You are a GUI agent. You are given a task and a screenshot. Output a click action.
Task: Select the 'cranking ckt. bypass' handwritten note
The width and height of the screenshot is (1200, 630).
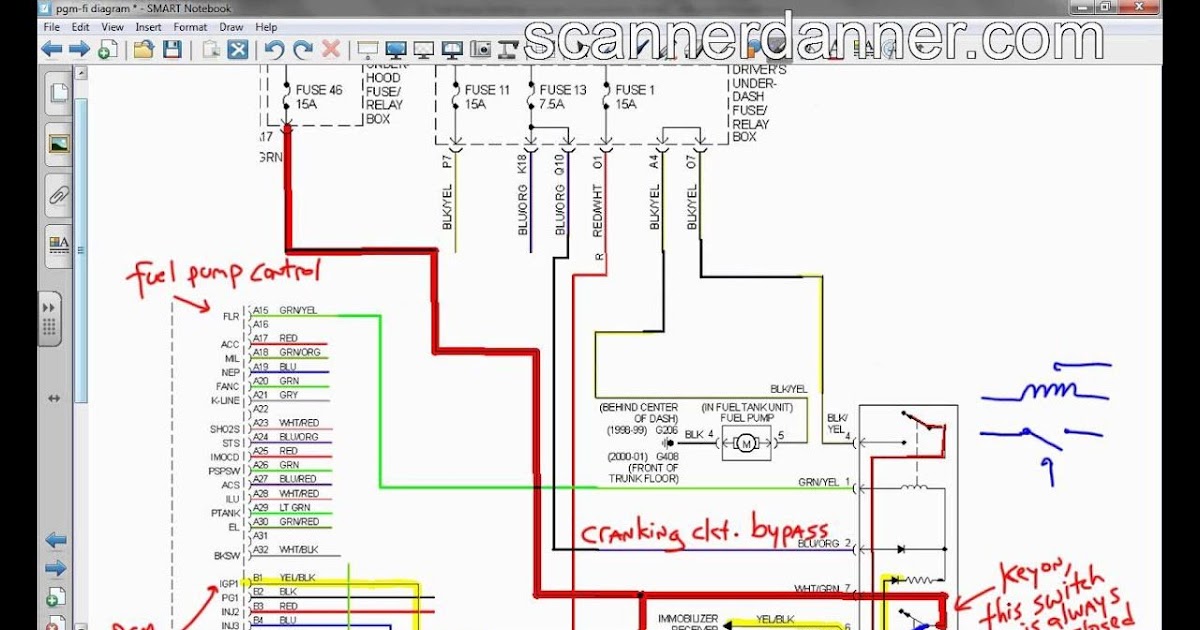706,531
